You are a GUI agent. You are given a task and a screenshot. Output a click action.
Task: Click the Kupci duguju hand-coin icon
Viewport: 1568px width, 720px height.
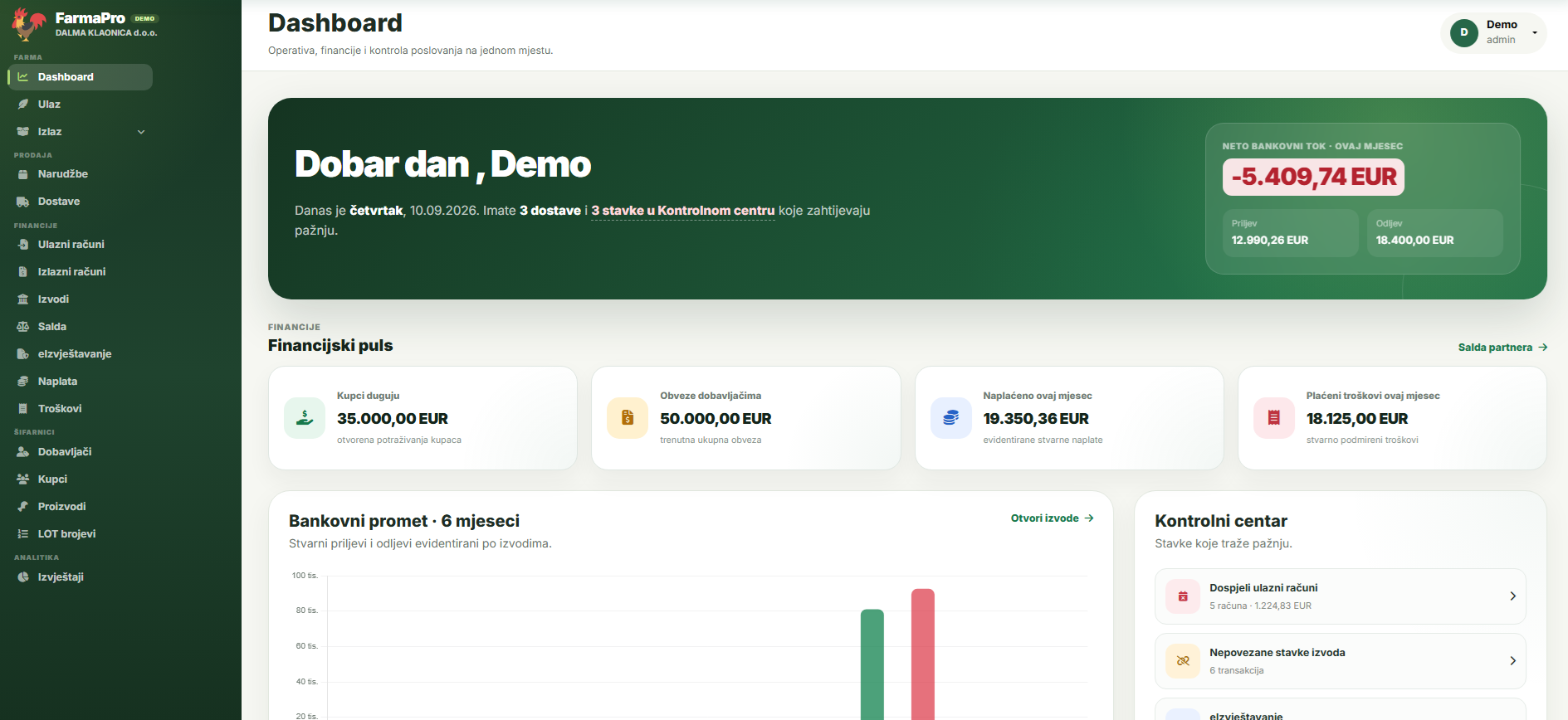click(305, 418)
